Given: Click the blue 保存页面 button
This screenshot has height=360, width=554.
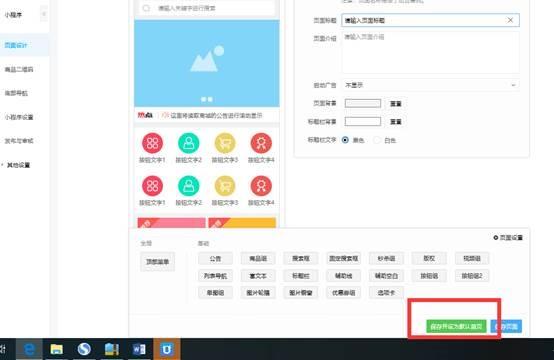Looking at the screenshot, I should [506, 326].
